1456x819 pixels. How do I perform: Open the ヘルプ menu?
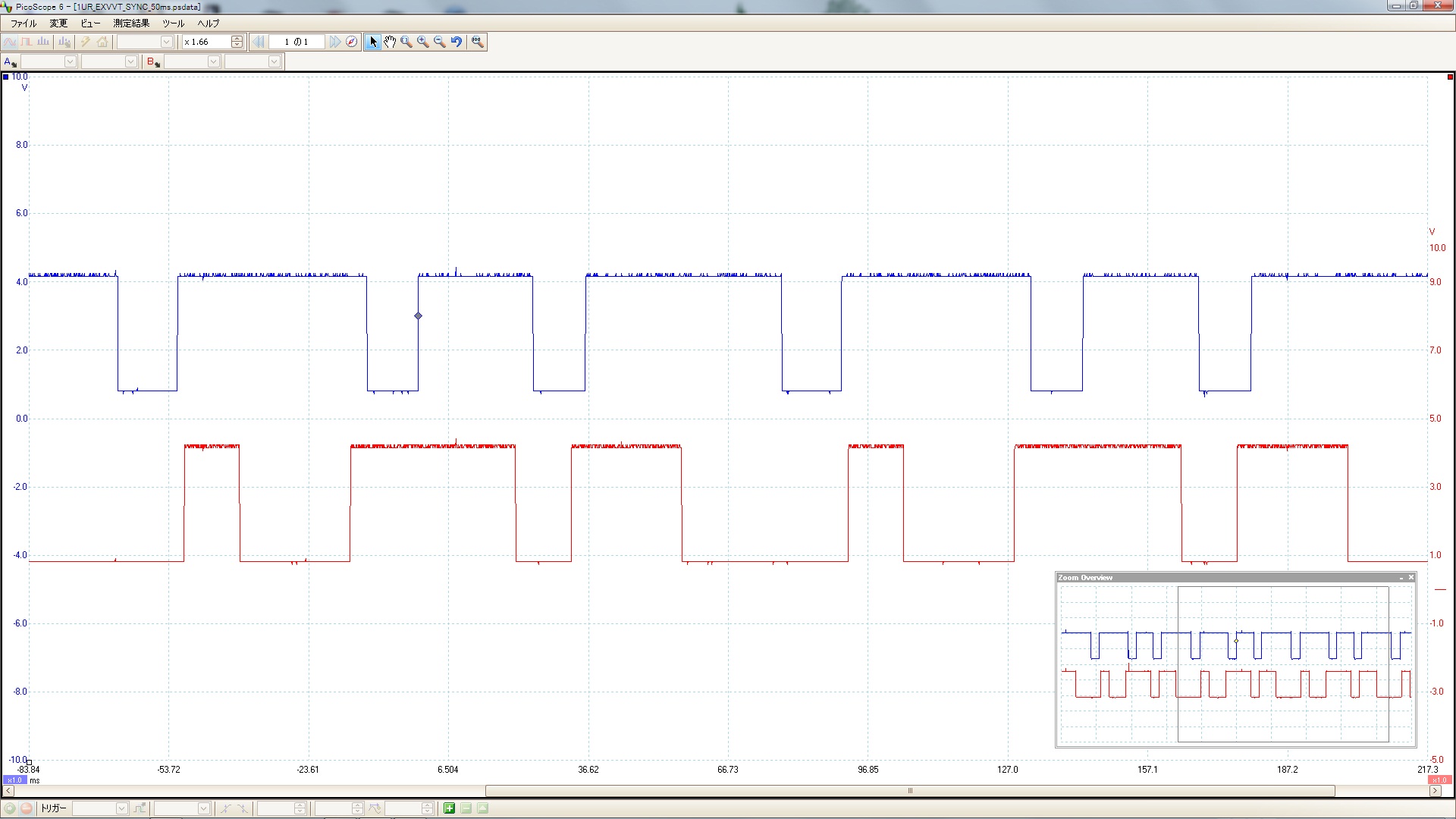click(x=209, y=24)
